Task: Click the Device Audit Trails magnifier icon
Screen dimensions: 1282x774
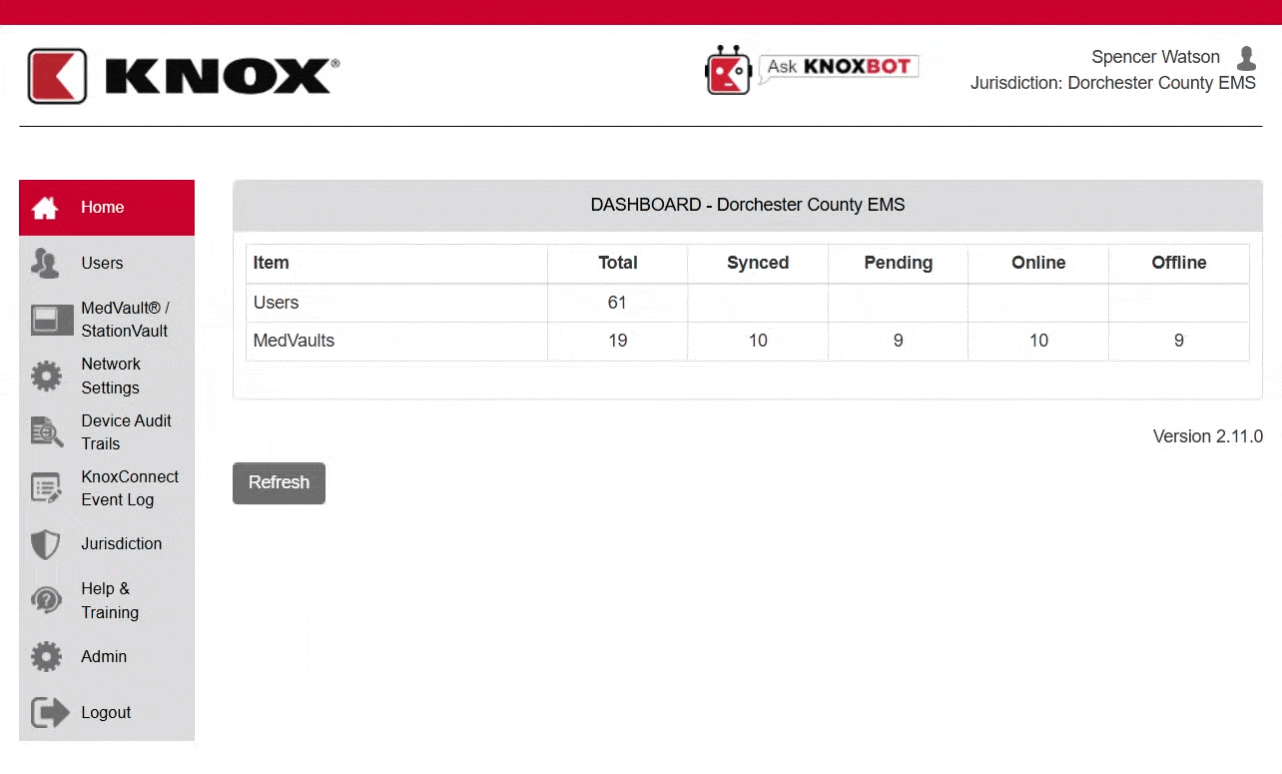Action: coord(46,432)
